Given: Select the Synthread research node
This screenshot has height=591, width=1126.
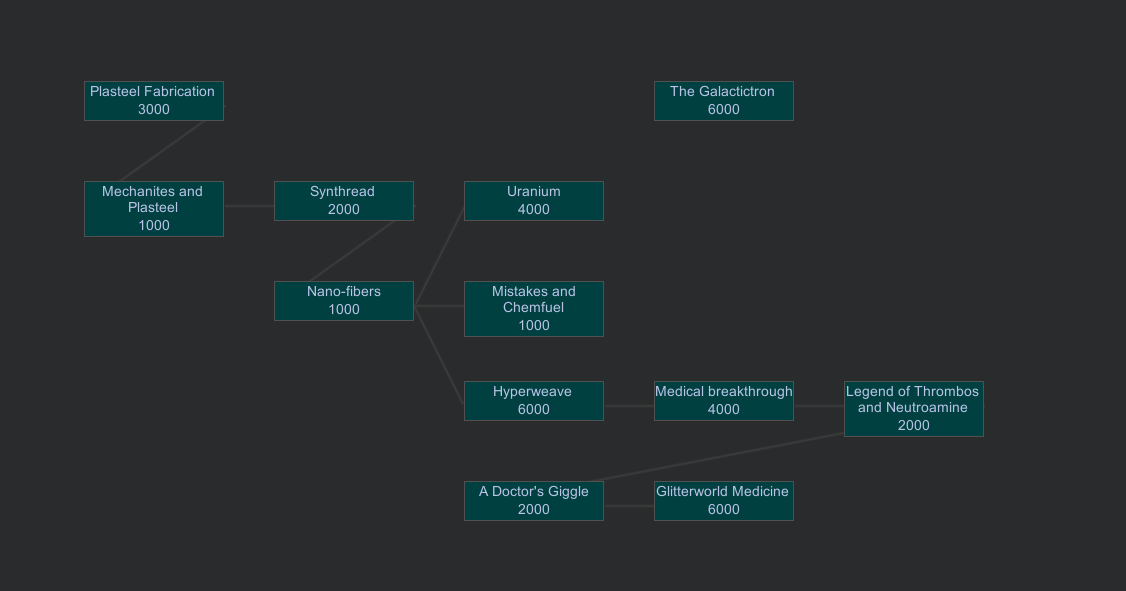Looking at the screenshot, I should 344,201.
